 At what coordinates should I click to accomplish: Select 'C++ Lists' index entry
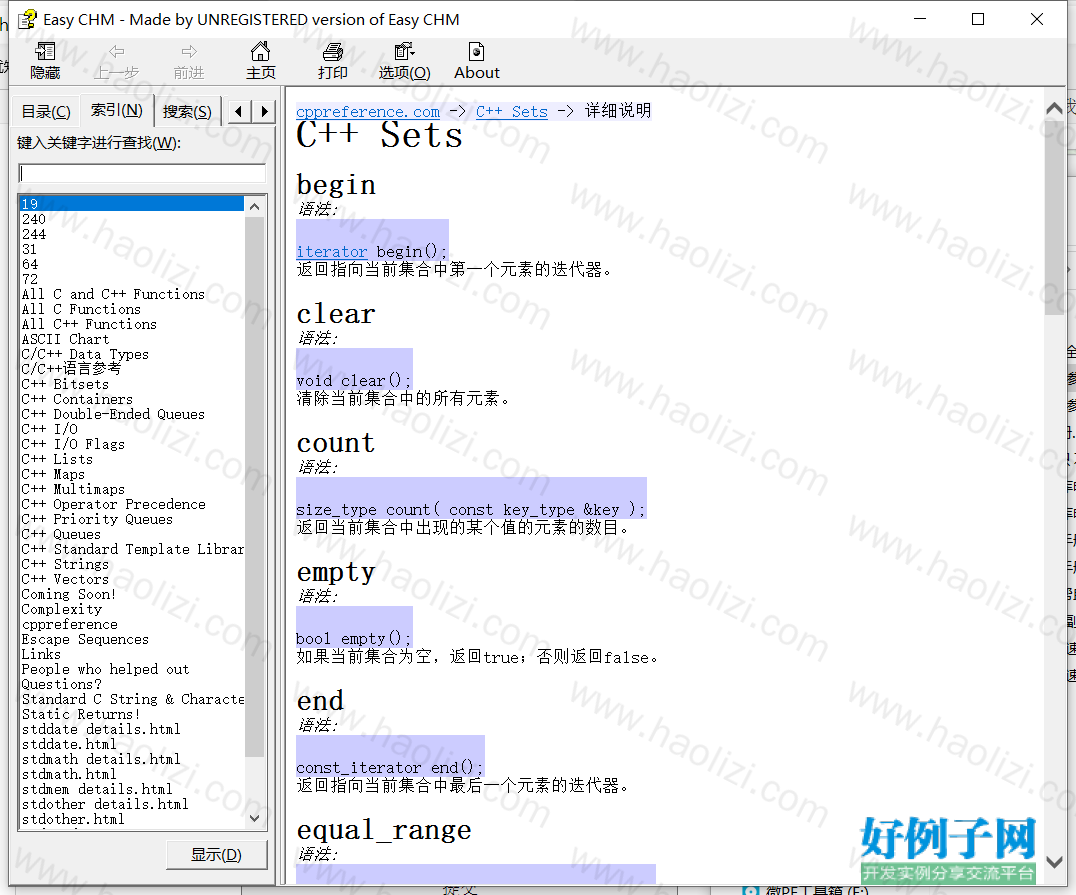(57, 459)
